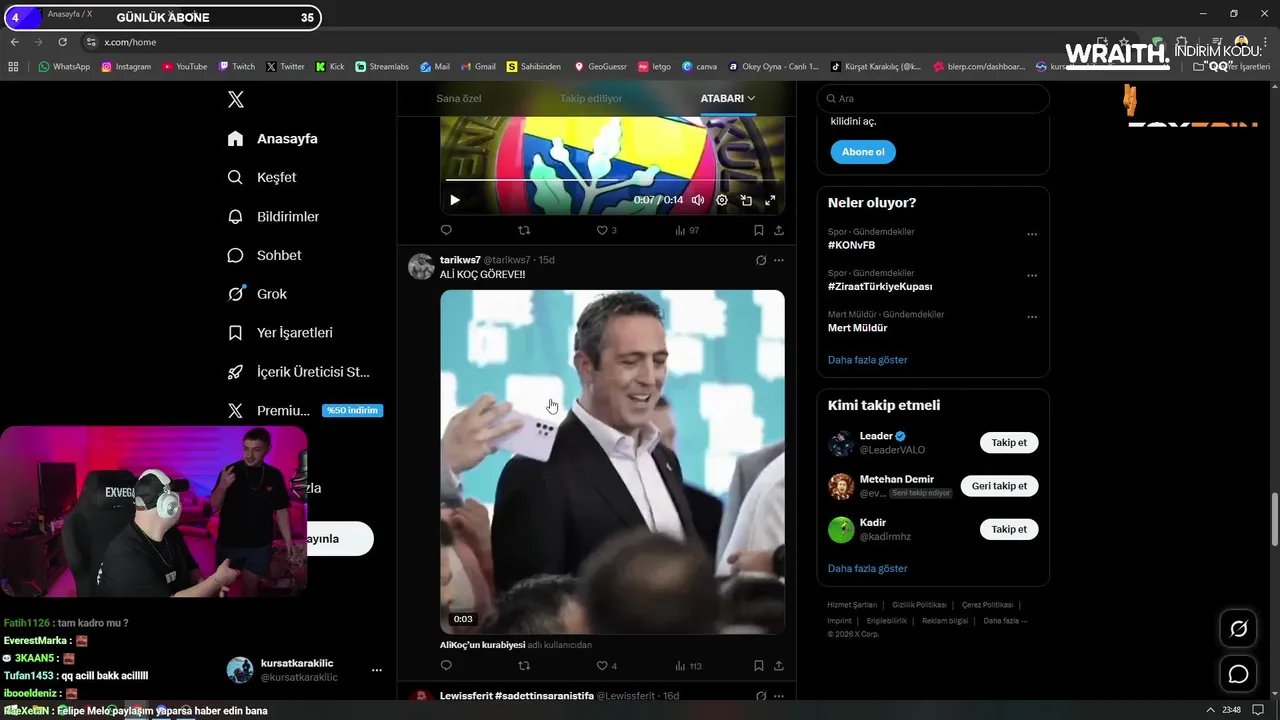Open Bildirimler notifications
Image resolution: width=1280 pixels, height=720 pixels.
(273, 216)
